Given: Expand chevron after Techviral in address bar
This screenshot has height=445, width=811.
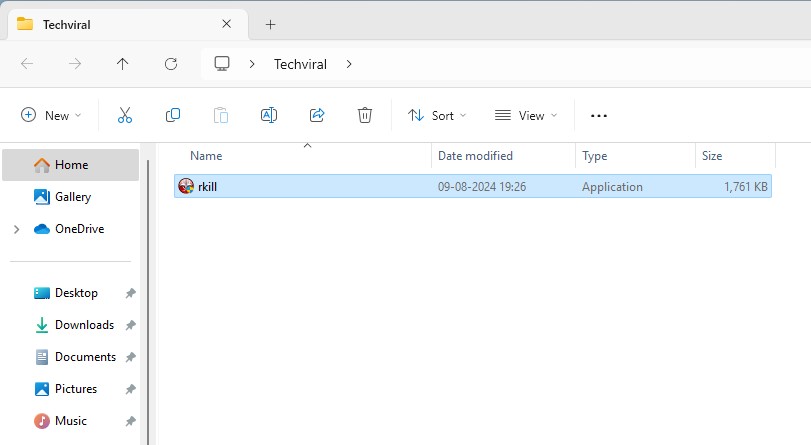Looking at the screenshot, I should pyautogui.click(x=349, y=64).
